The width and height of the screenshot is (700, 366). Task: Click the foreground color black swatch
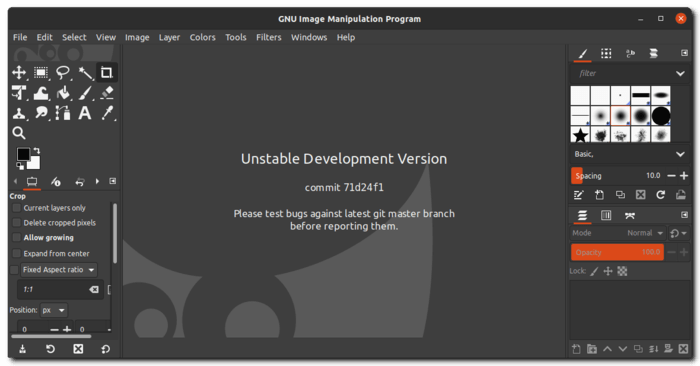pos(23,154)
